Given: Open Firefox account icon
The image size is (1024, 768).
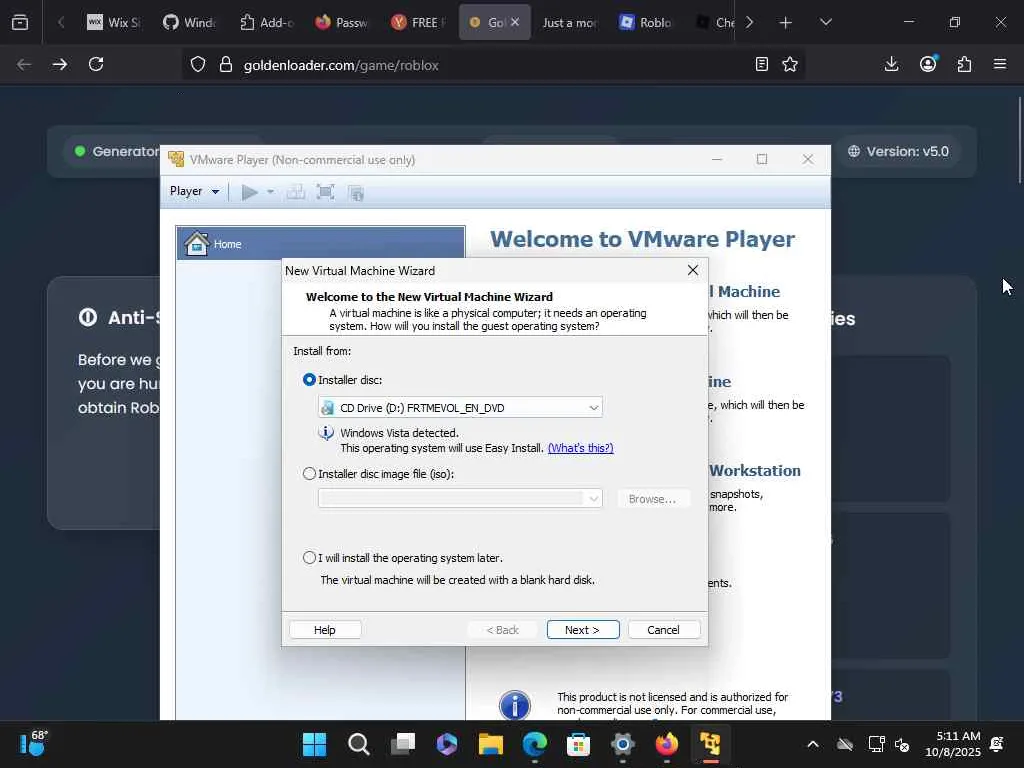Looking at the screenshot, I should 928,63.
